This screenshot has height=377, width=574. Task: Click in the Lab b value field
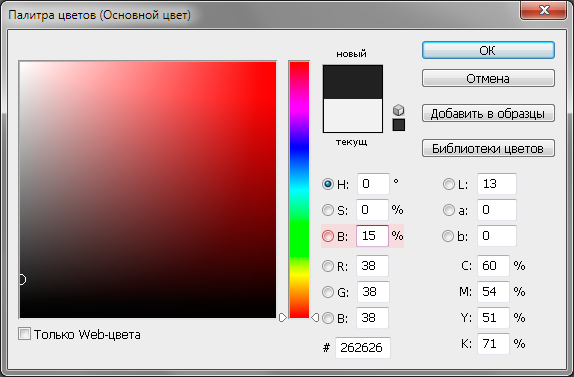[x=497, y=236]
